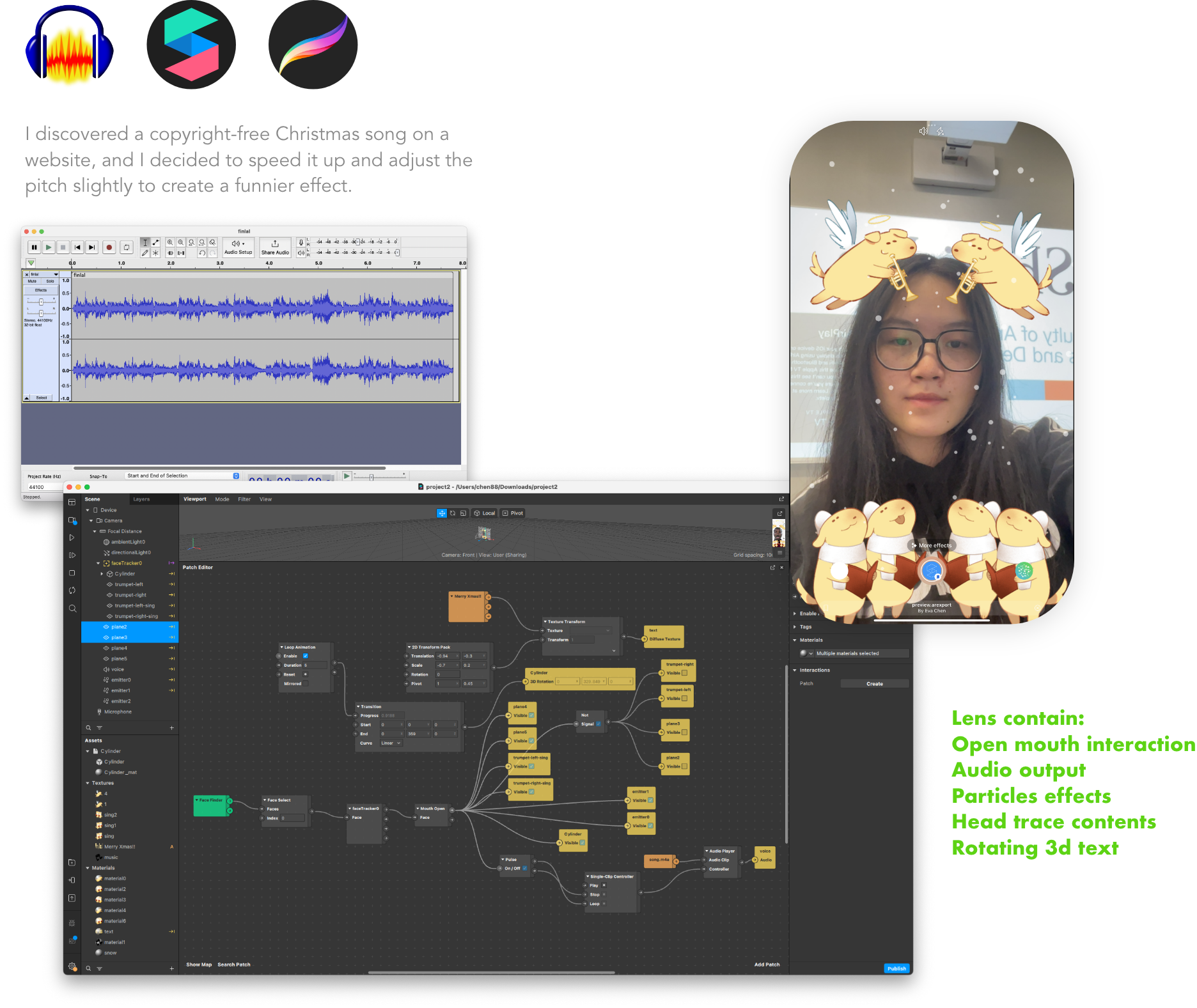Toggle Visible checkbox on trumpet-right patch
This screenshot has width=1197, height=1008.
[x=685, y=673]
